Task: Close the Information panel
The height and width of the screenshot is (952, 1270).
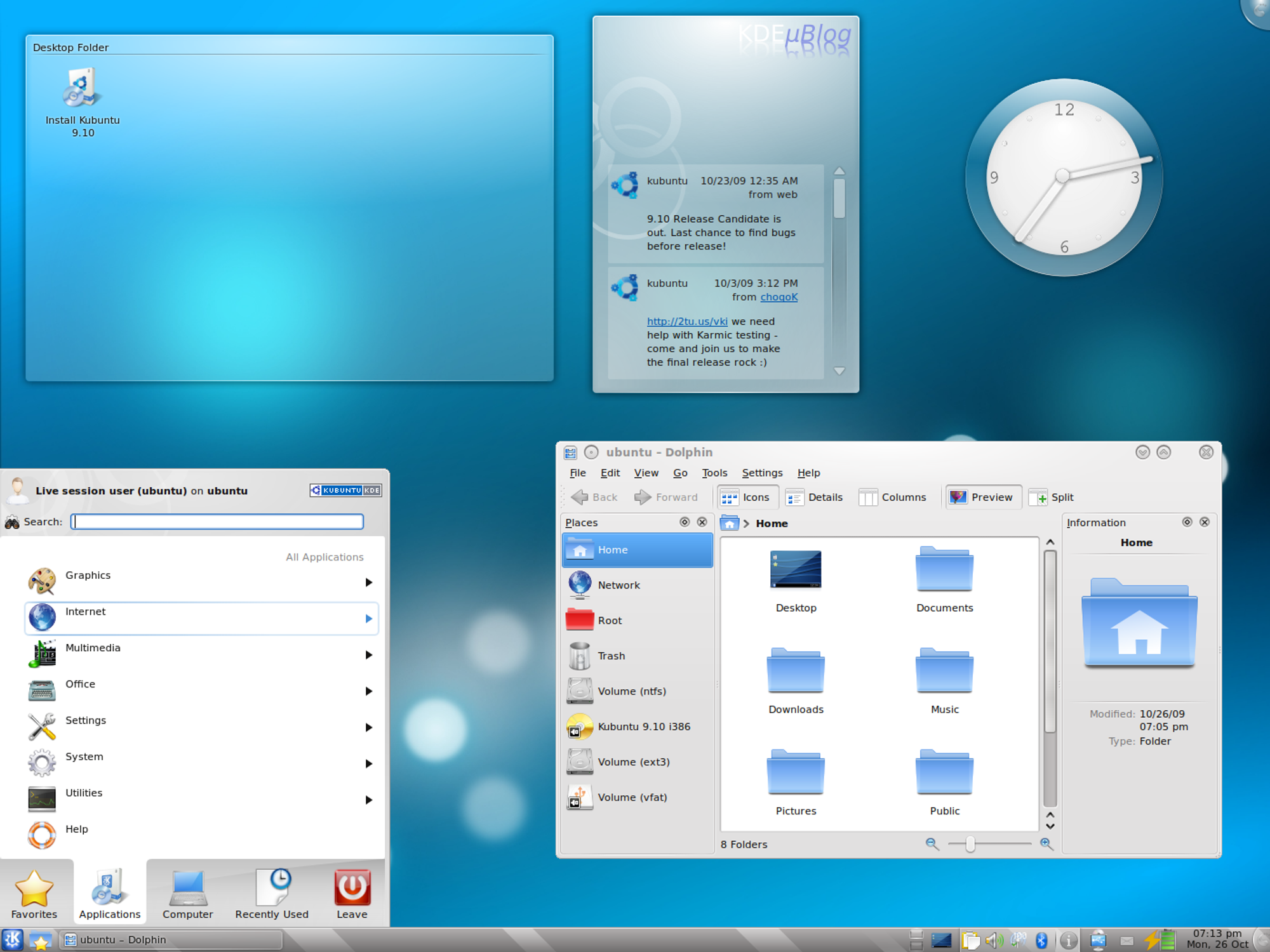Action: coord(1205,522)
